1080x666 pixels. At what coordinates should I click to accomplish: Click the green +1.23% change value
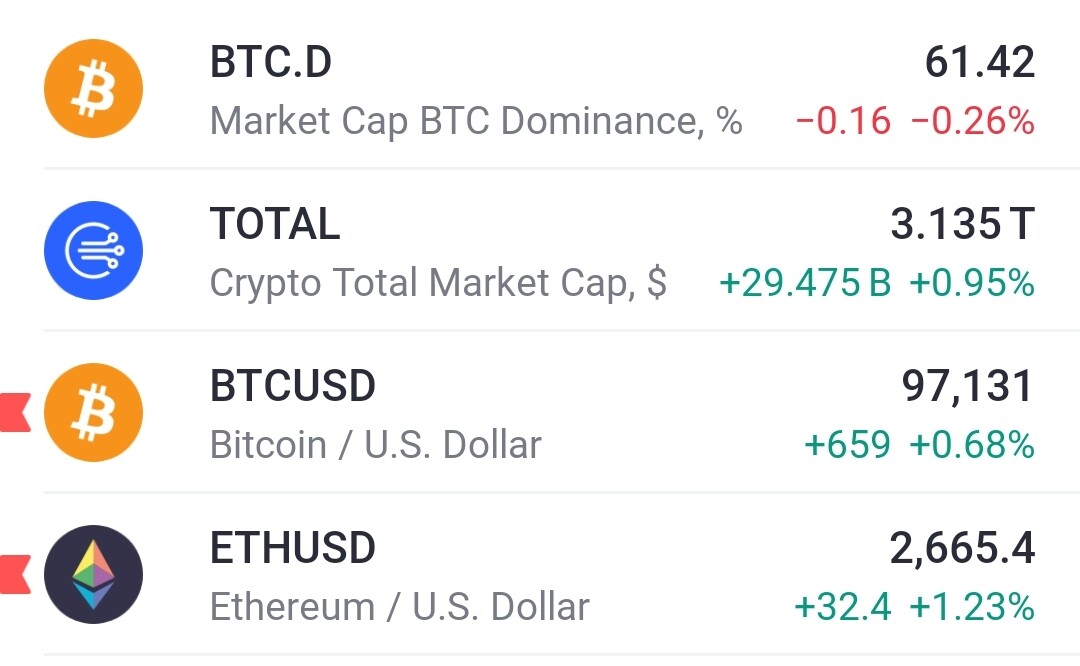pos(972,607)
